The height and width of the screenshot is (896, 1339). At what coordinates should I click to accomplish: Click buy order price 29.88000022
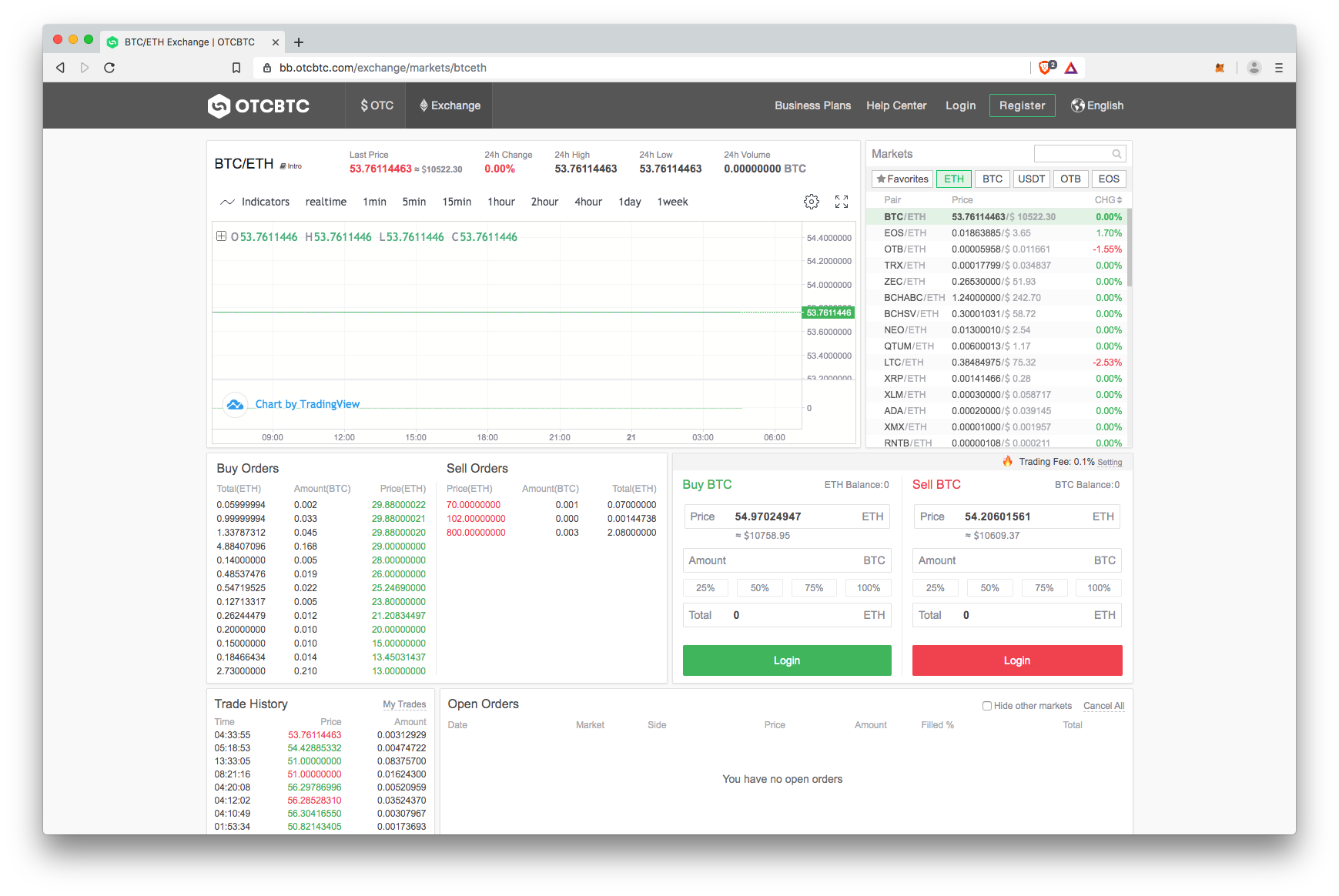[399, 505]
